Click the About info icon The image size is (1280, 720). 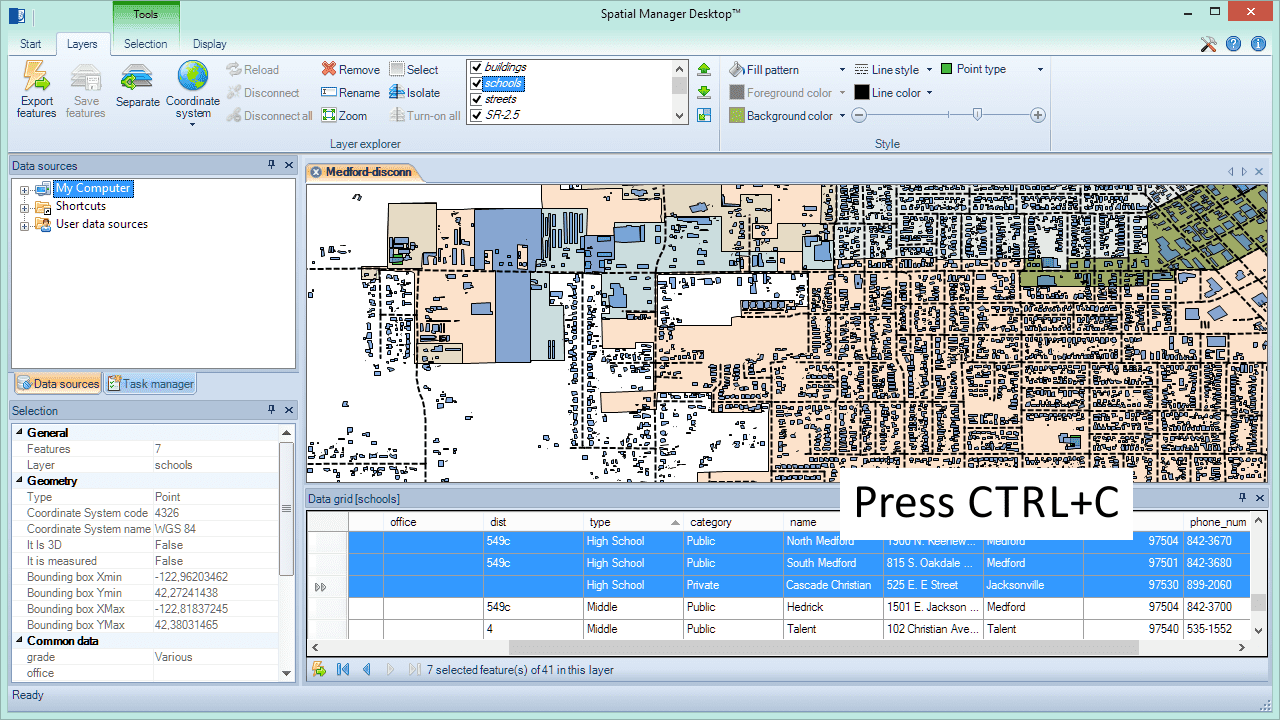tap(1258, 44)
